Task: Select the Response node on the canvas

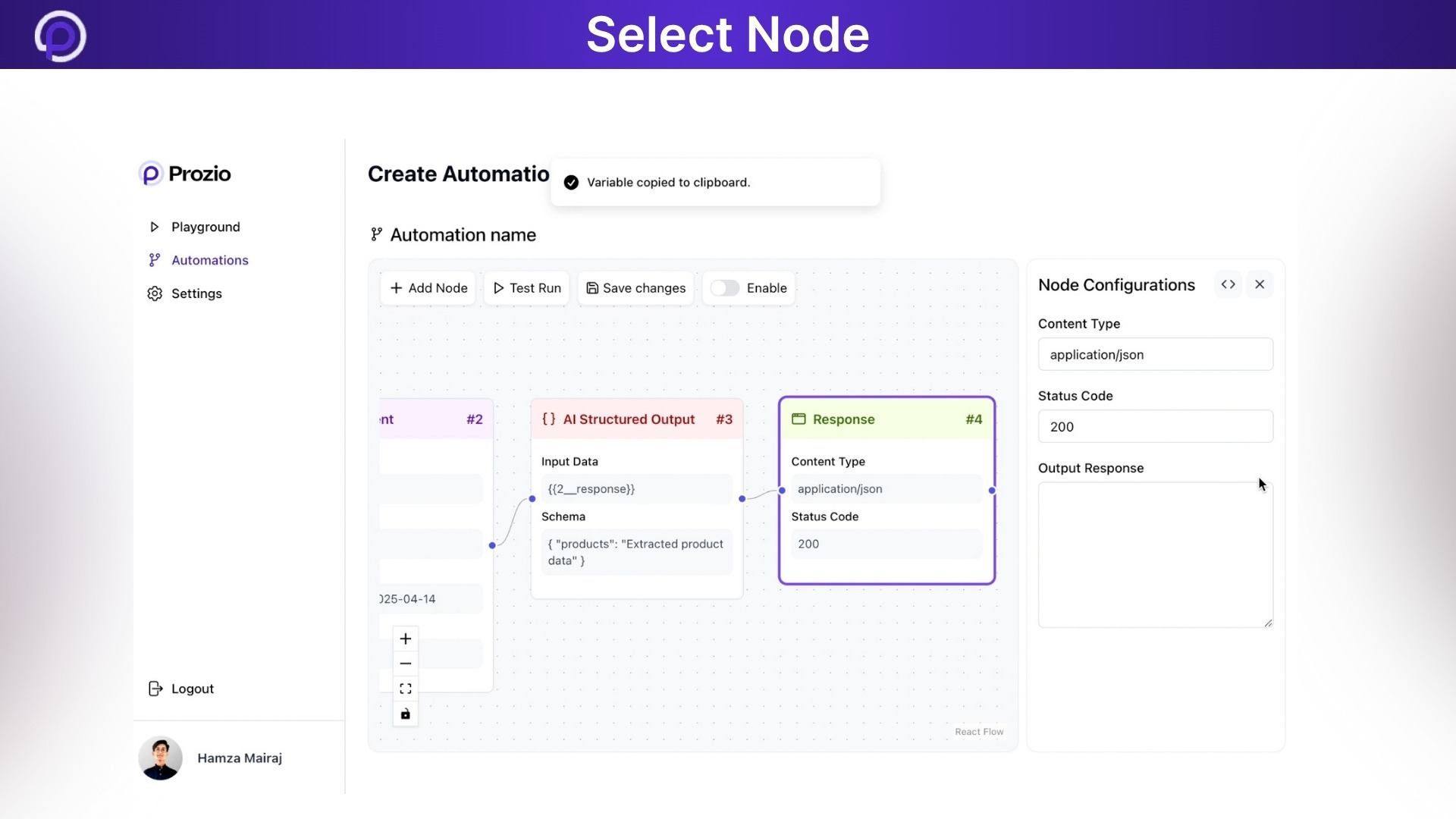Action: (886, 419)
